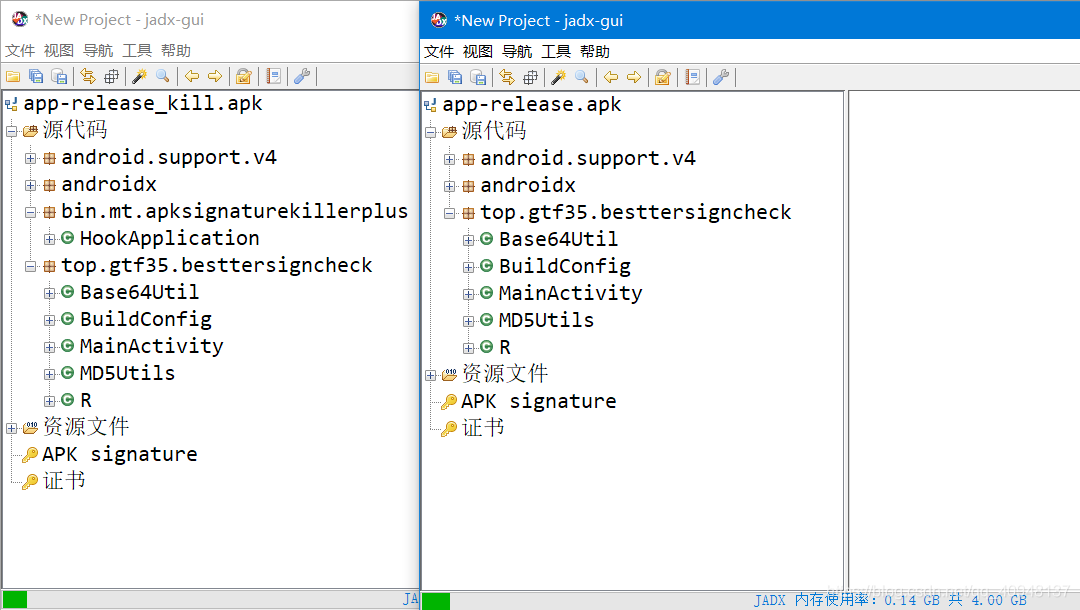
Task: Click save all icon in left window toolbar
Action: coord(37,76)
